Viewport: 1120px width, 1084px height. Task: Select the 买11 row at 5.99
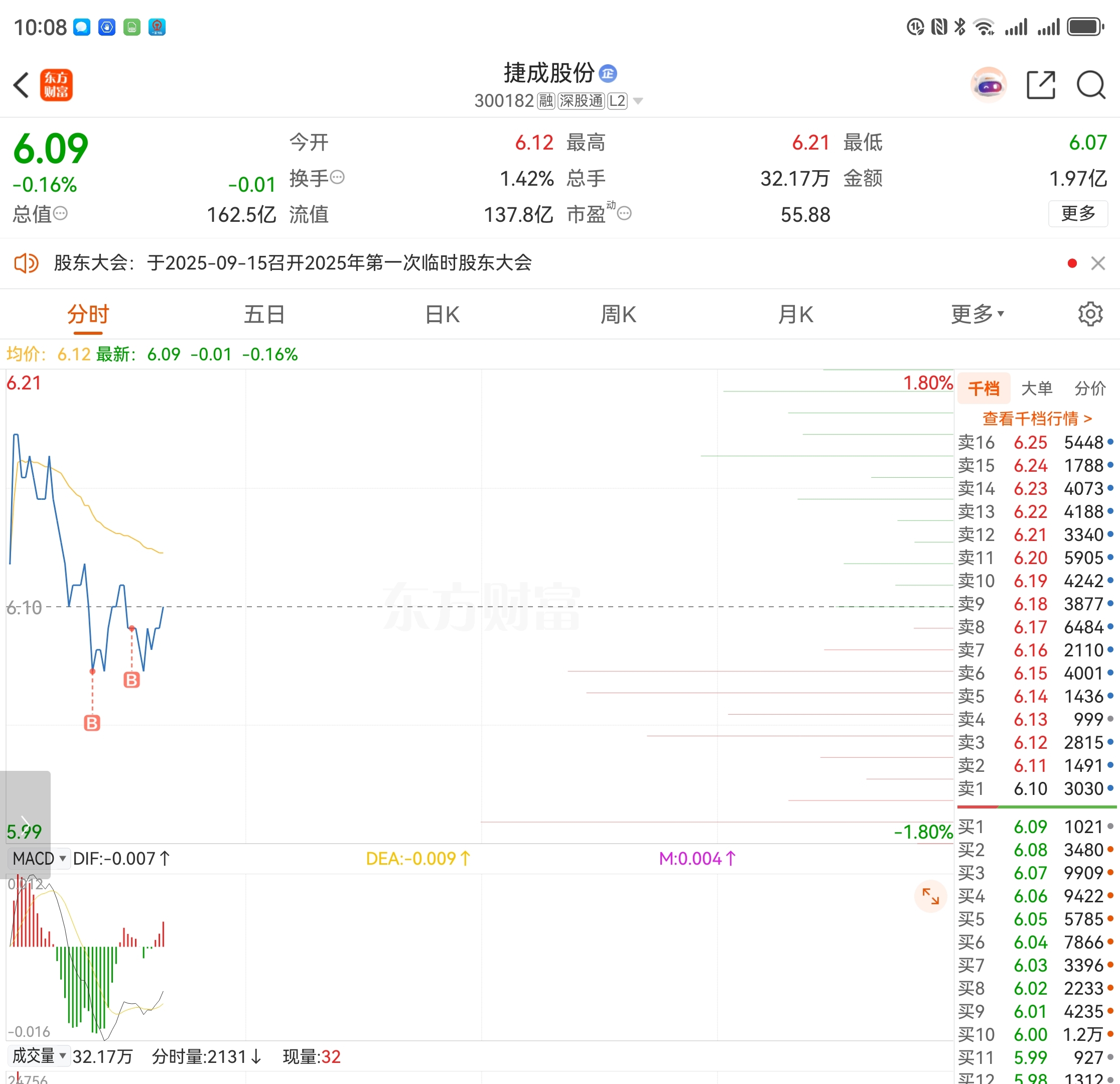1036,1058
